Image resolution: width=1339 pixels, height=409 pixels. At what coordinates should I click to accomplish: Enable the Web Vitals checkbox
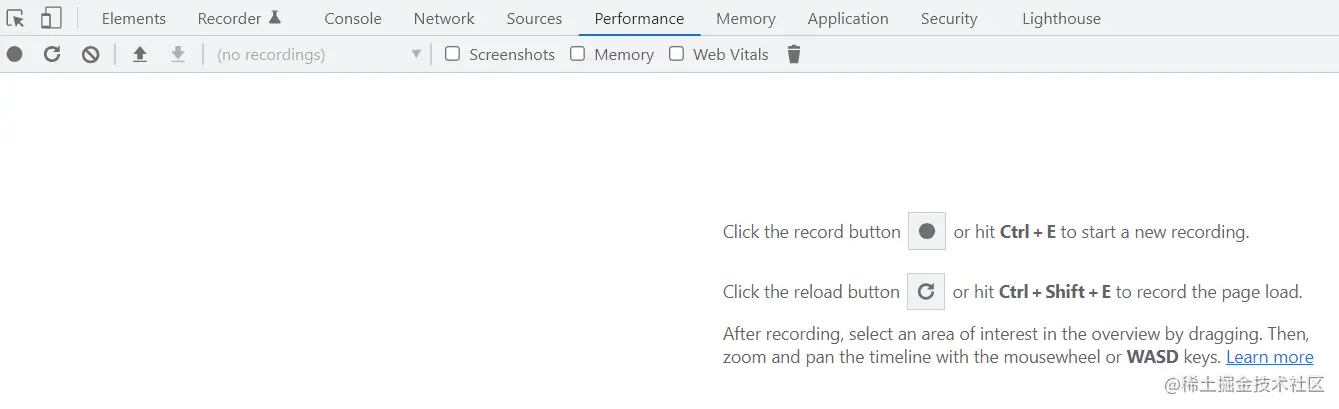point(676,54)
